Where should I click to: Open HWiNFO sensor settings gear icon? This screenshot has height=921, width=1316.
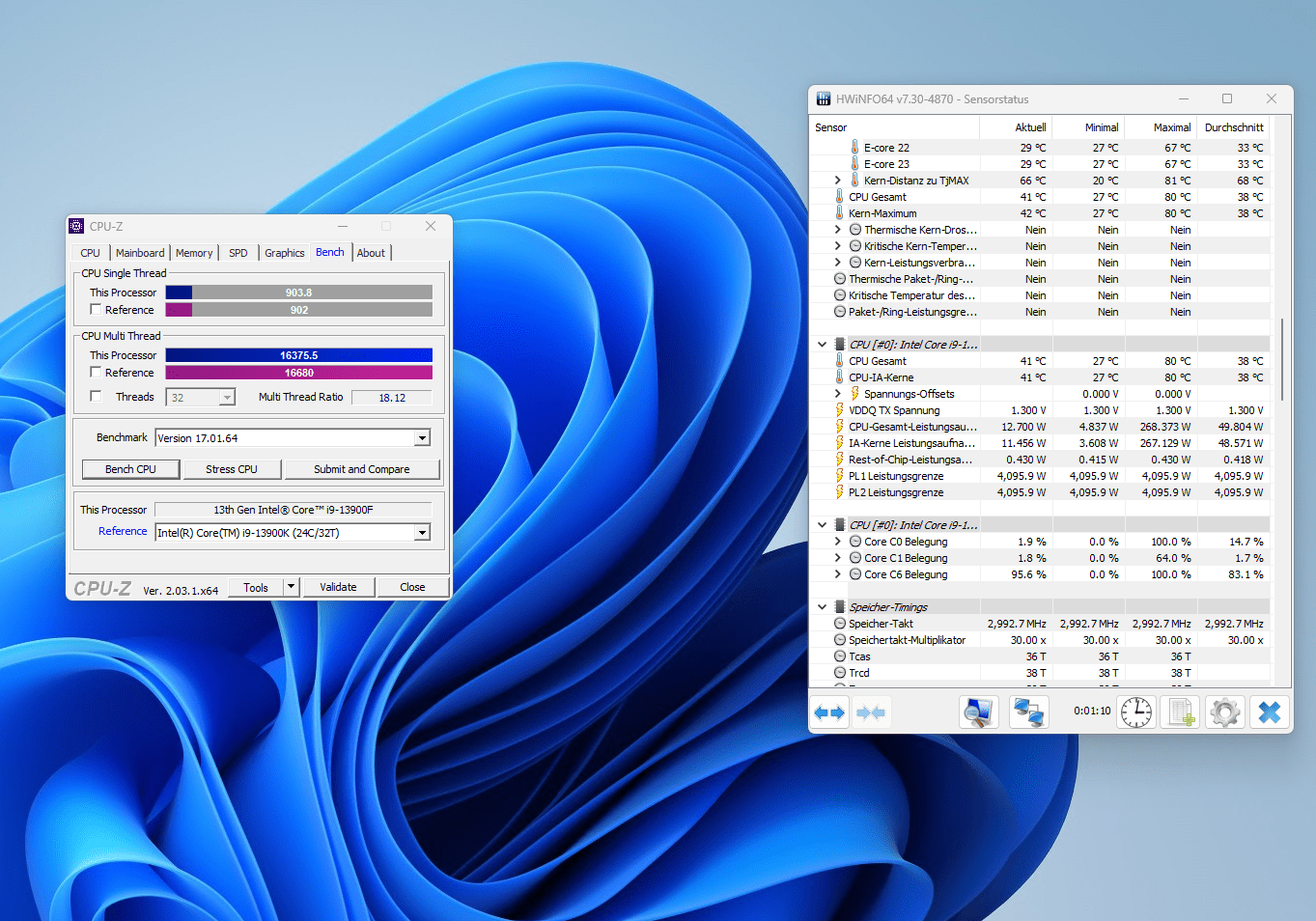tap(1225, 712)
